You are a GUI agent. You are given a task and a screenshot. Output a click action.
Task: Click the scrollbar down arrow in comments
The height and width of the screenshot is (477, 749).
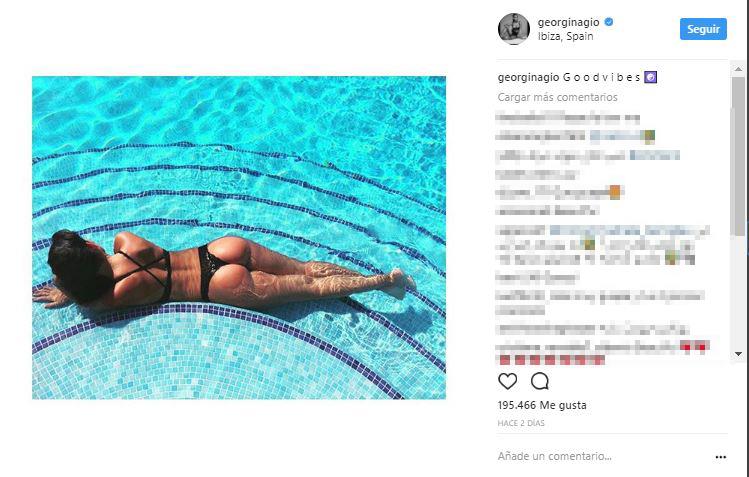(738, 354)
